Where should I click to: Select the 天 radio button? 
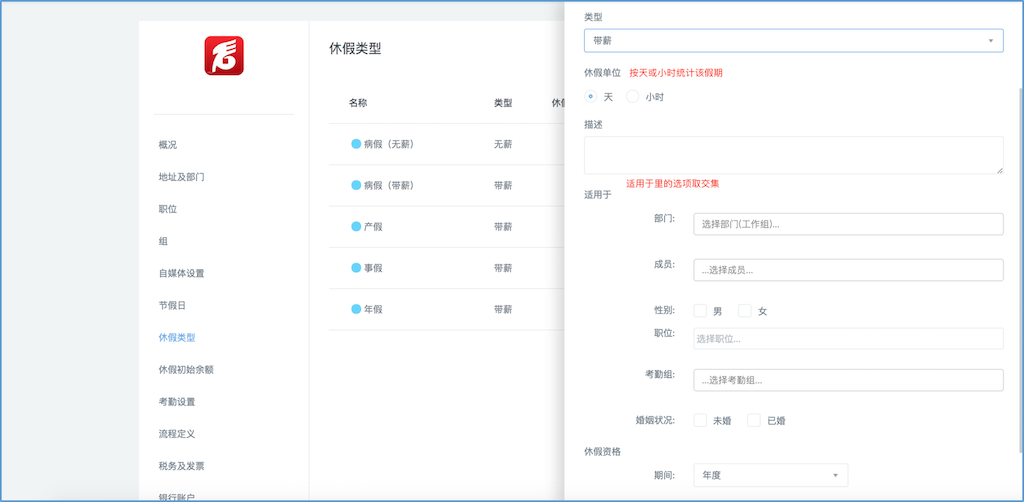590,97
